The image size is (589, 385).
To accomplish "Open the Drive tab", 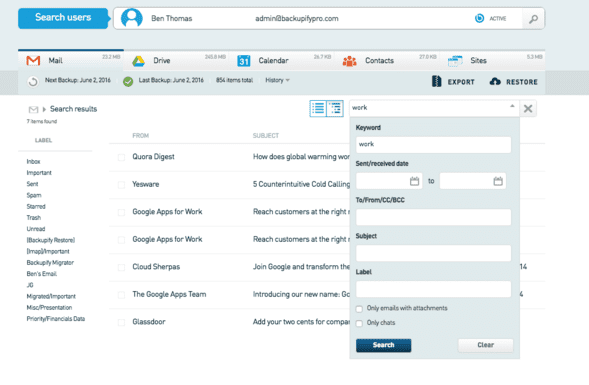I will [177, 60].
